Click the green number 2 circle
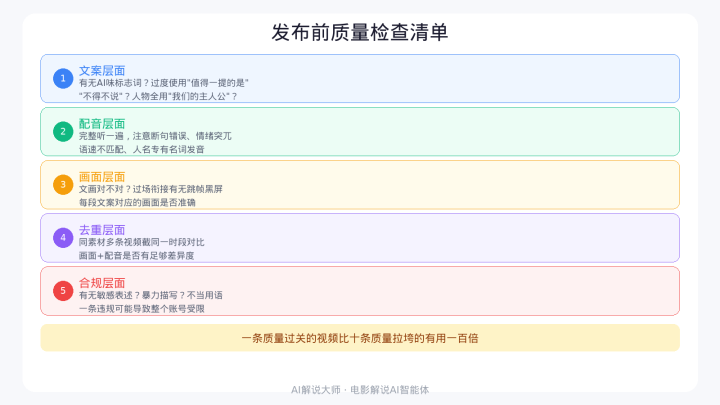The height and width of the screenshot is (405, 720). tap(63, 131)
